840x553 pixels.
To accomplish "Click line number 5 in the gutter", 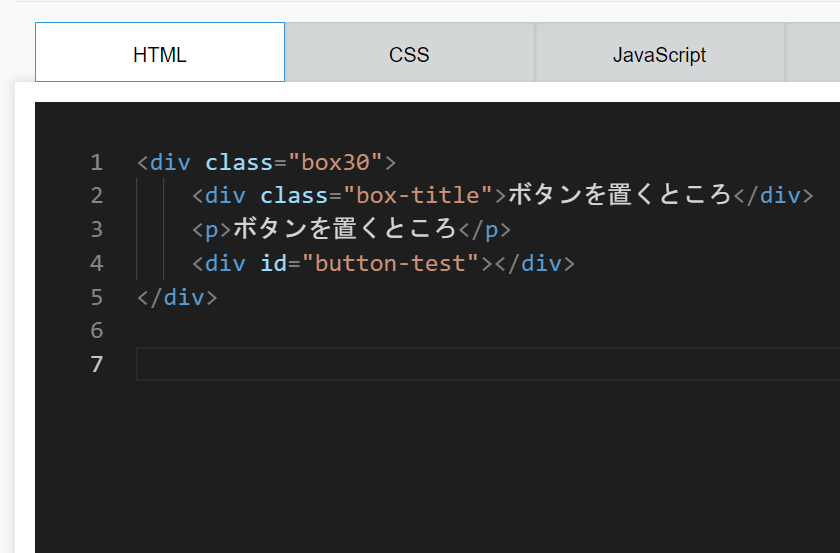I will [96, 297].
